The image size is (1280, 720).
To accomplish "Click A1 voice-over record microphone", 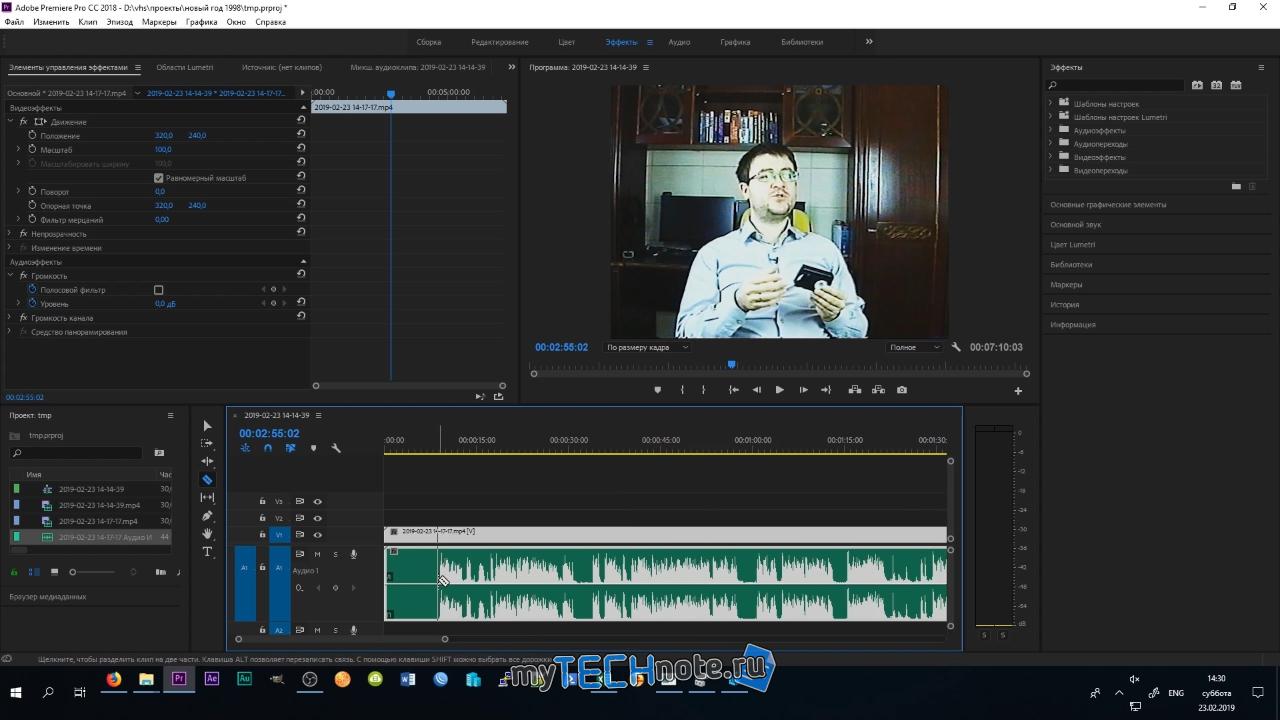I will click(x=353, y=554).
